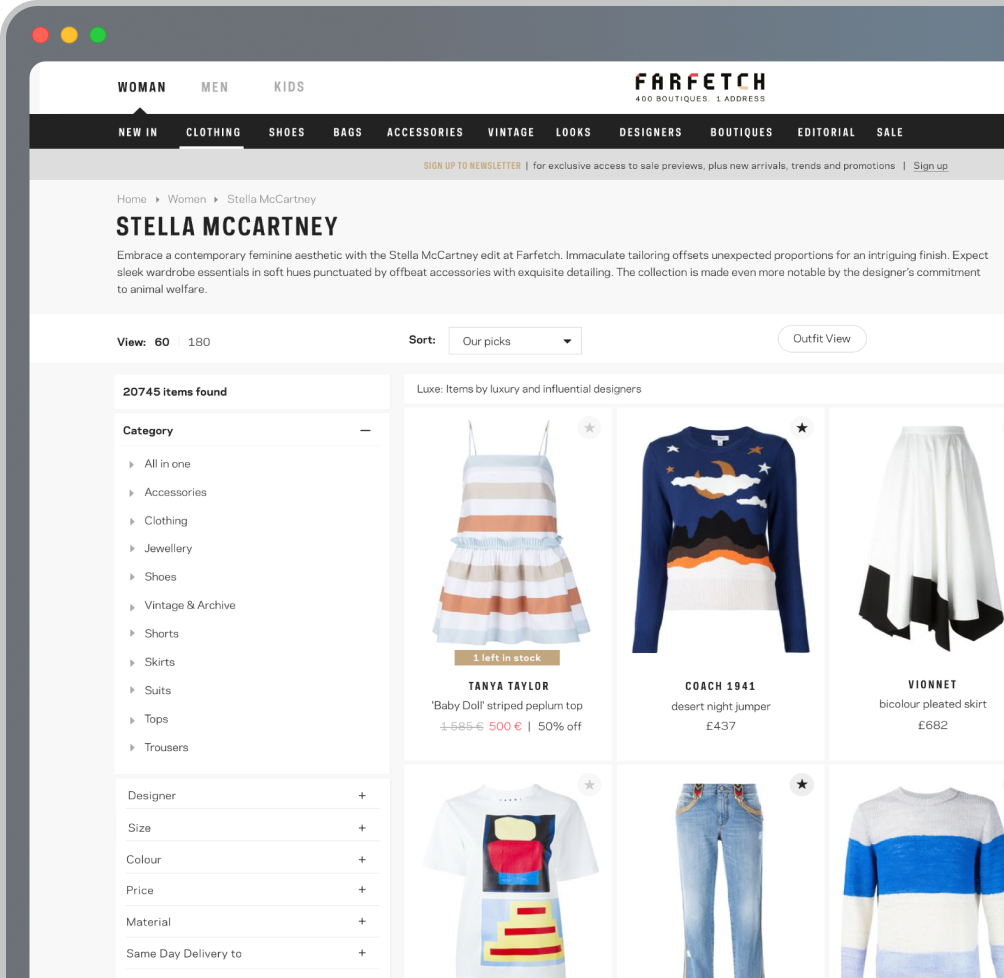Collapse the Category filter with minus icon

coord(365,431)
